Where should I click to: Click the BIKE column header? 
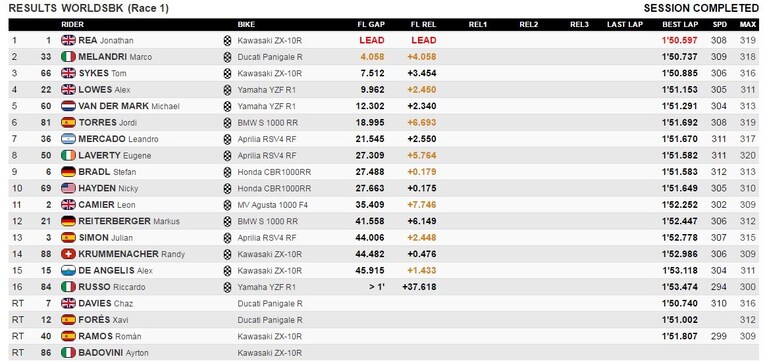pyautogui.click(x=246, y=24)
